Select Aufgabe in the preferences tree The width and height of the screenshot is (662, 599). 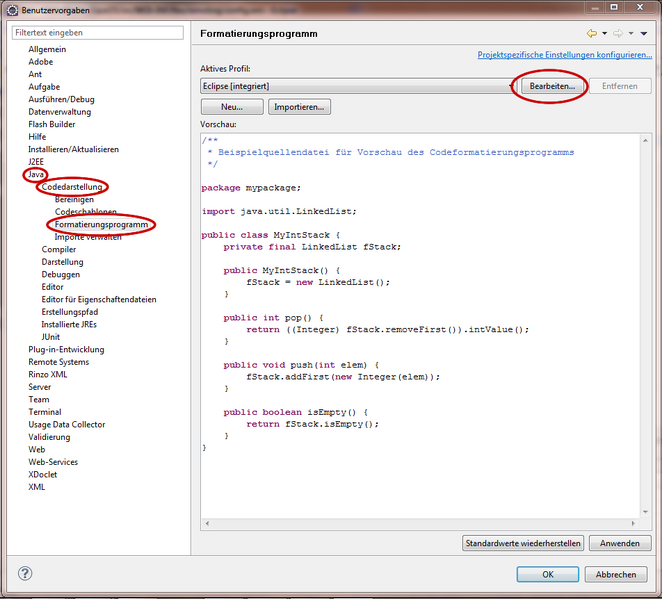[x=44, y=87]
